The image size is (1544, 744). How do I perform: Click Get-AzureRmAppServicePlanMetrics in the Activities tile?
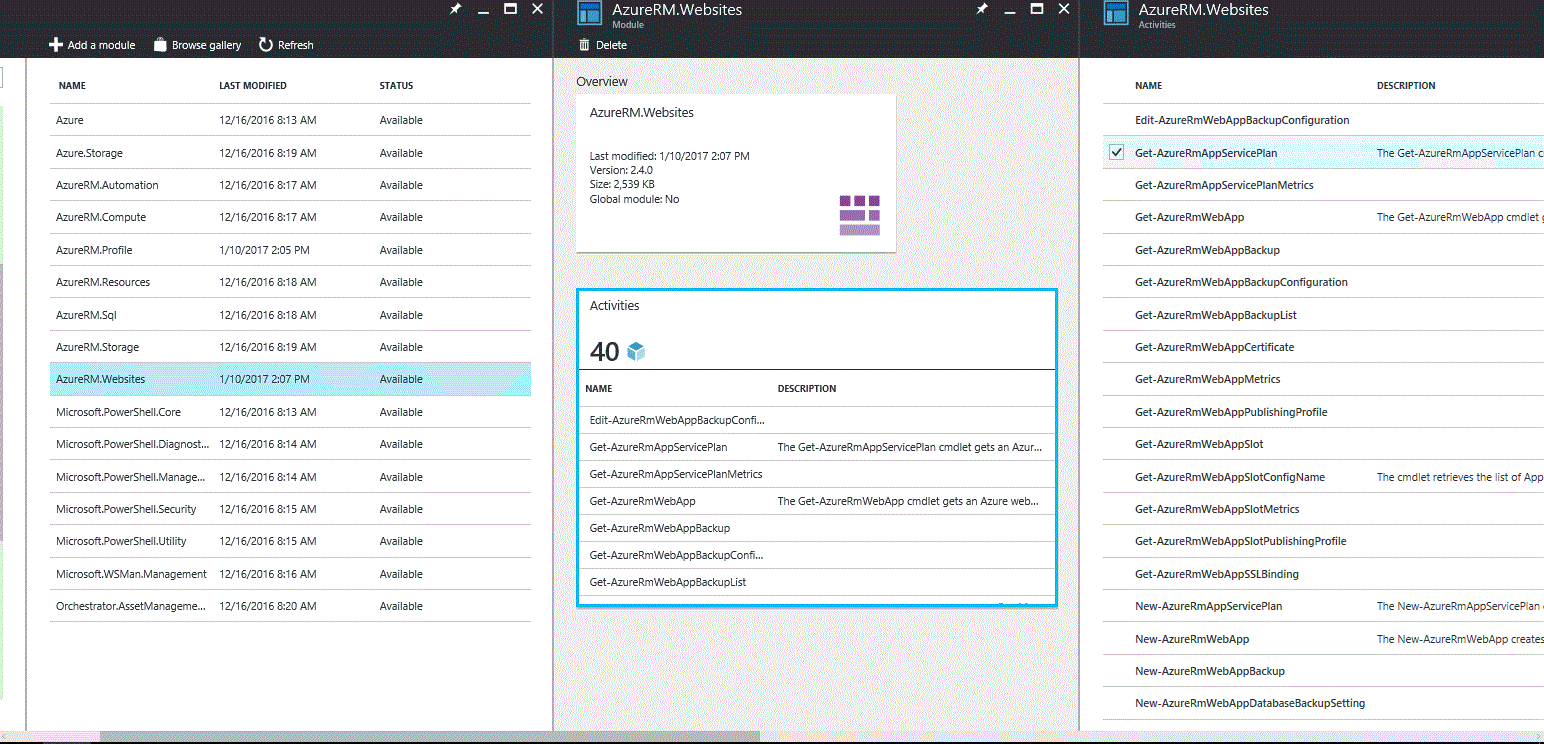coord(676,474)
